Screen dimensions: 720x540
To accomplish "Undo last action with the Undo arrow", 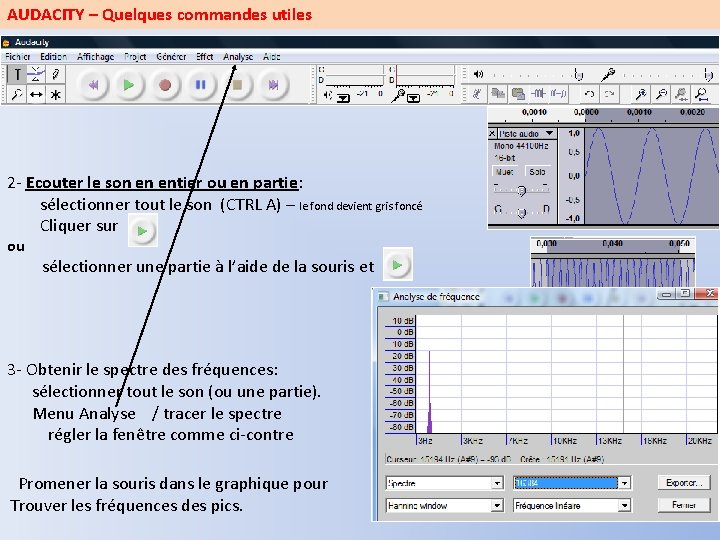I will point(589,94).
